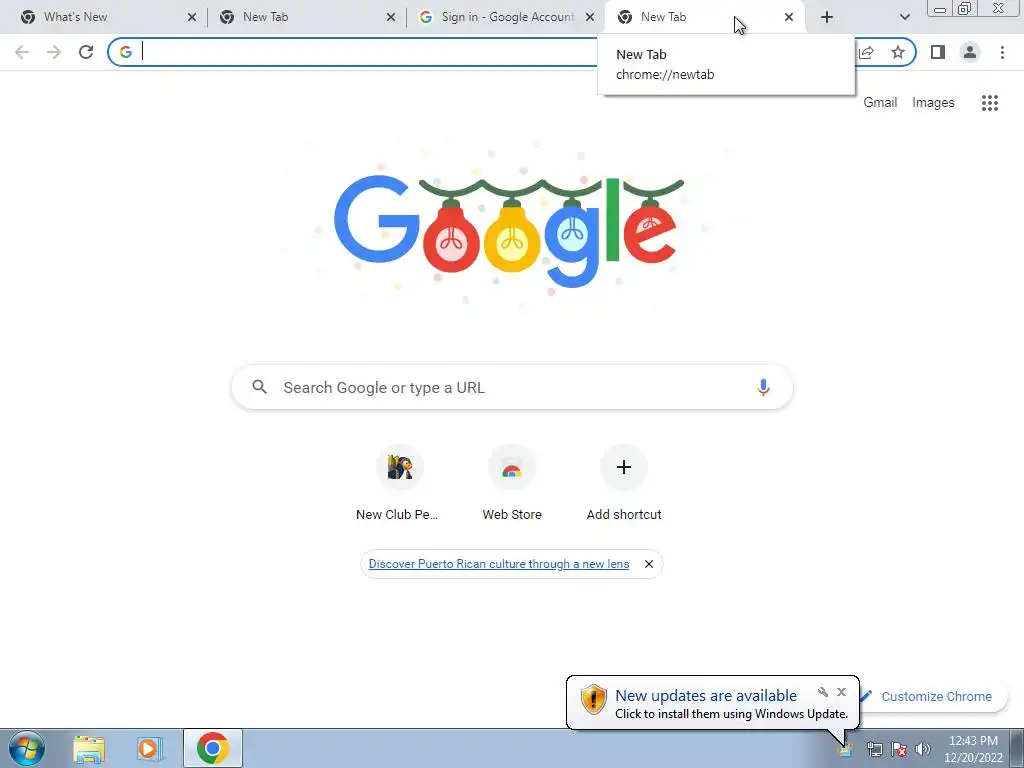Click the Customize Chrome button

click(935, 697)
